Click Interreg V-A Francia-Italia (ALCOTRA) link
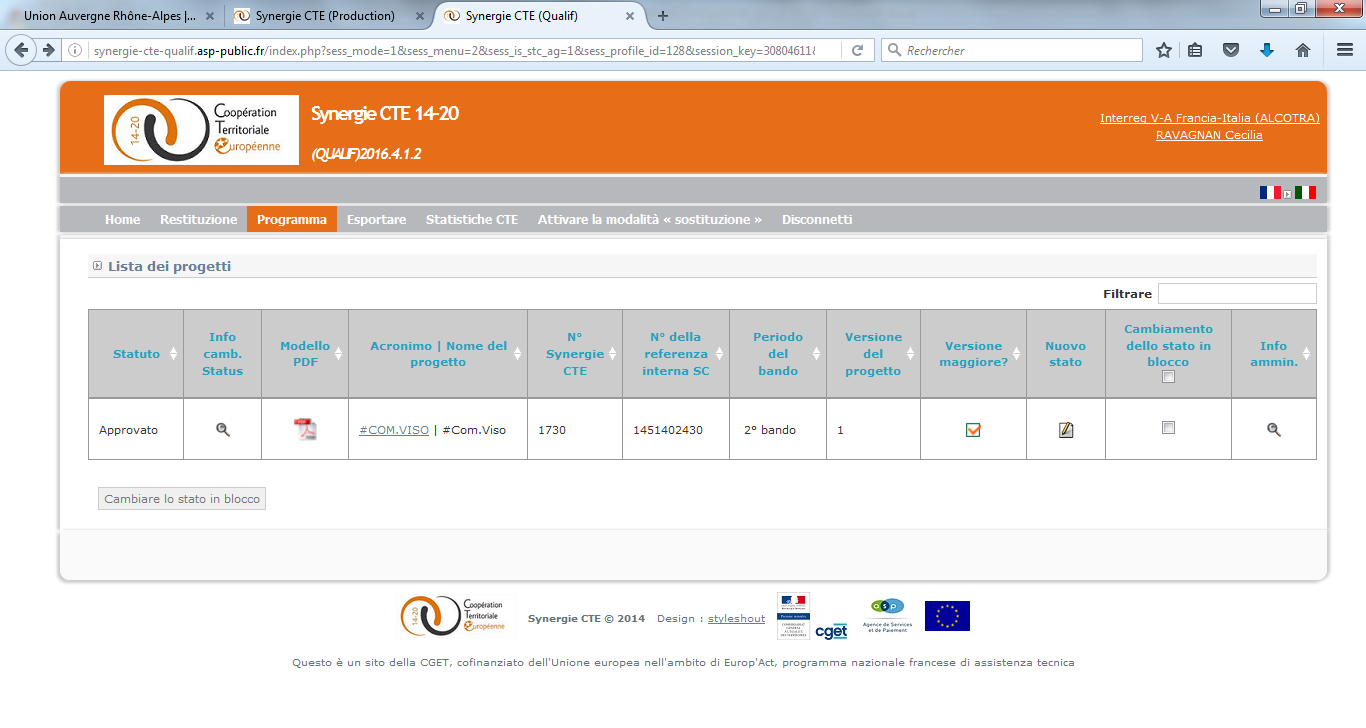 click(x=1210, y=118)
